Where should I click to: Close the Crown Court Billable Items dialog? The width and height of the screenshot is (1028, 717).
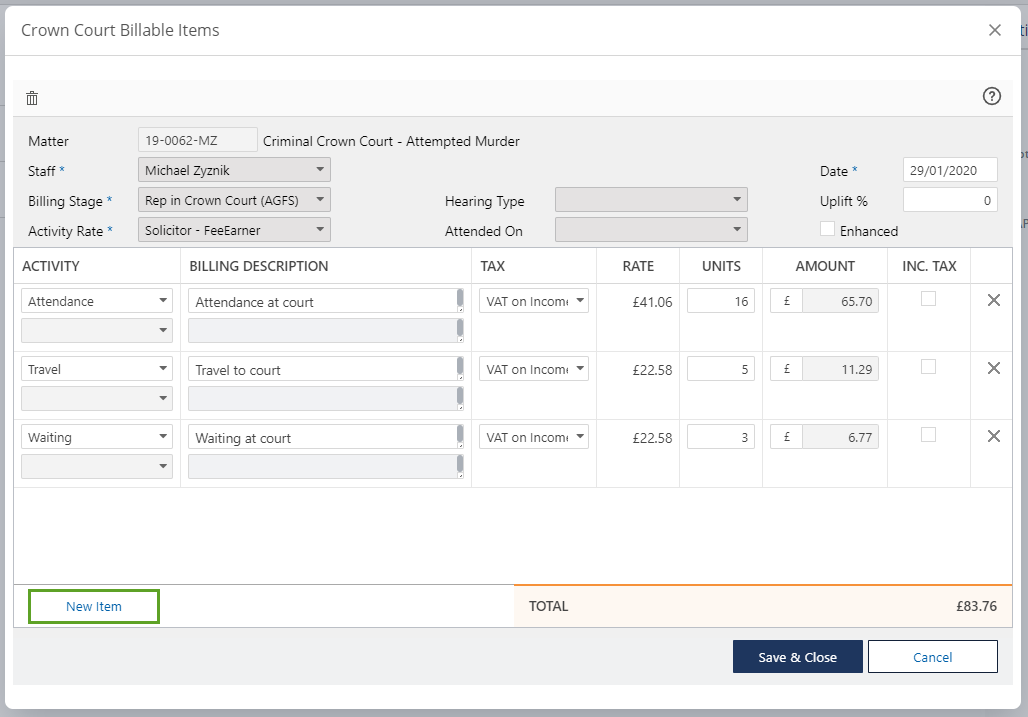(x=994, y=30)
